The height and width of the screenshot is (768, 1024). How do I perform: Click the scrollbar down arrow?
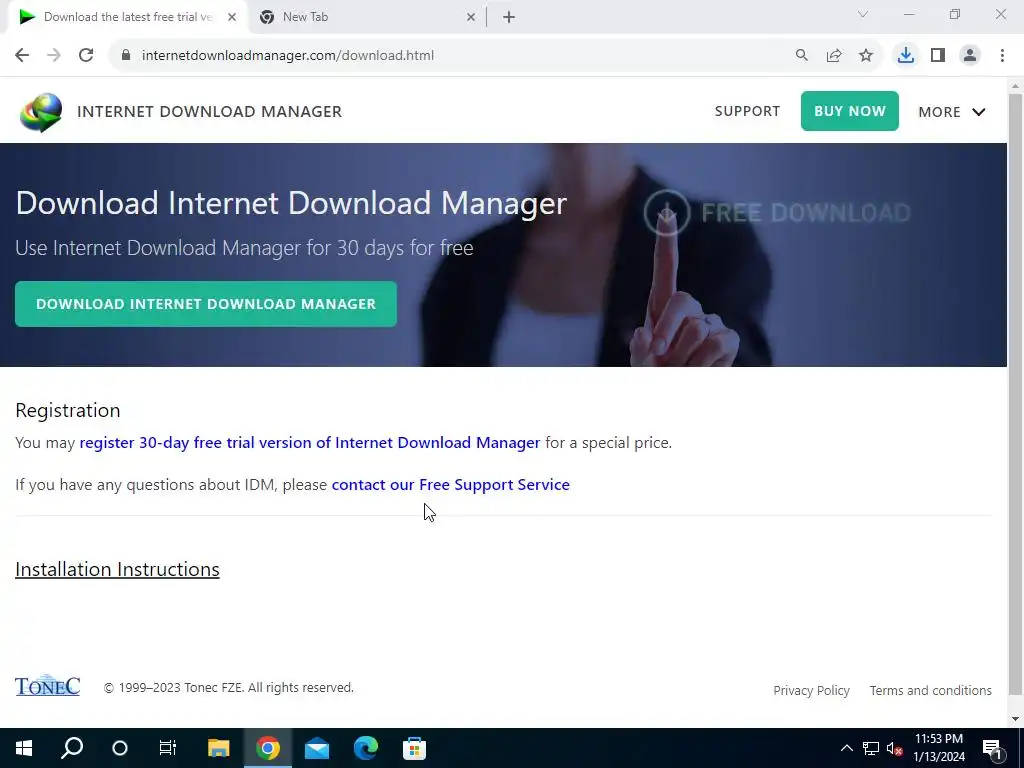[x=1016, y=719]
